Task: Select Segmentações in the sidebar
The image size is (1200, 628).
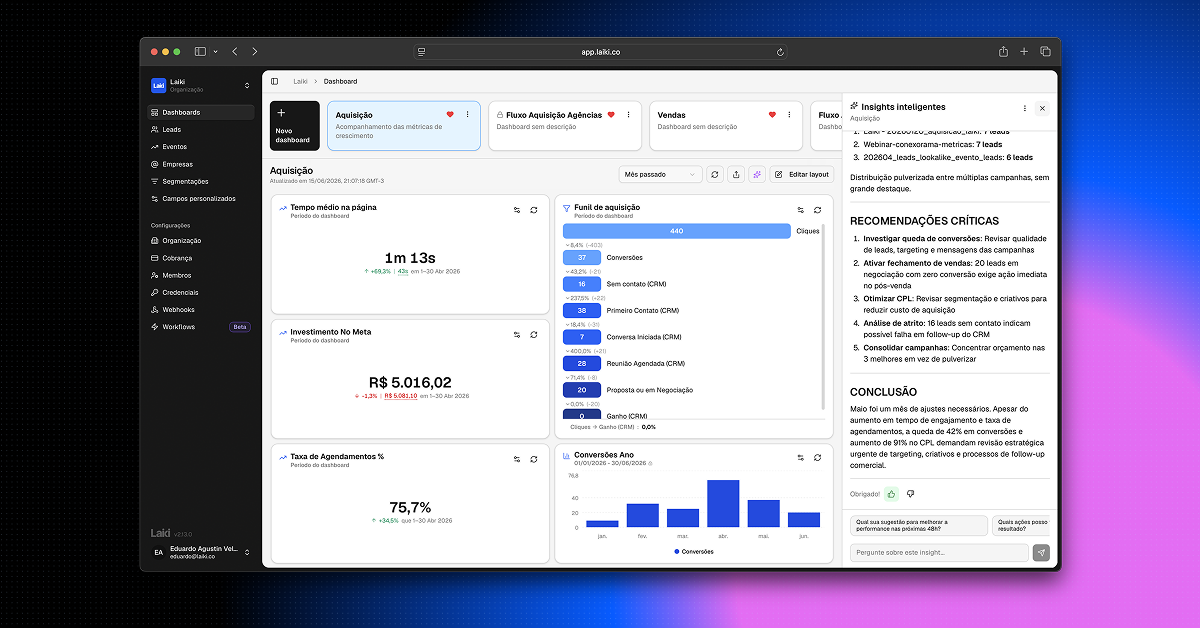Action: coord(200,181)
